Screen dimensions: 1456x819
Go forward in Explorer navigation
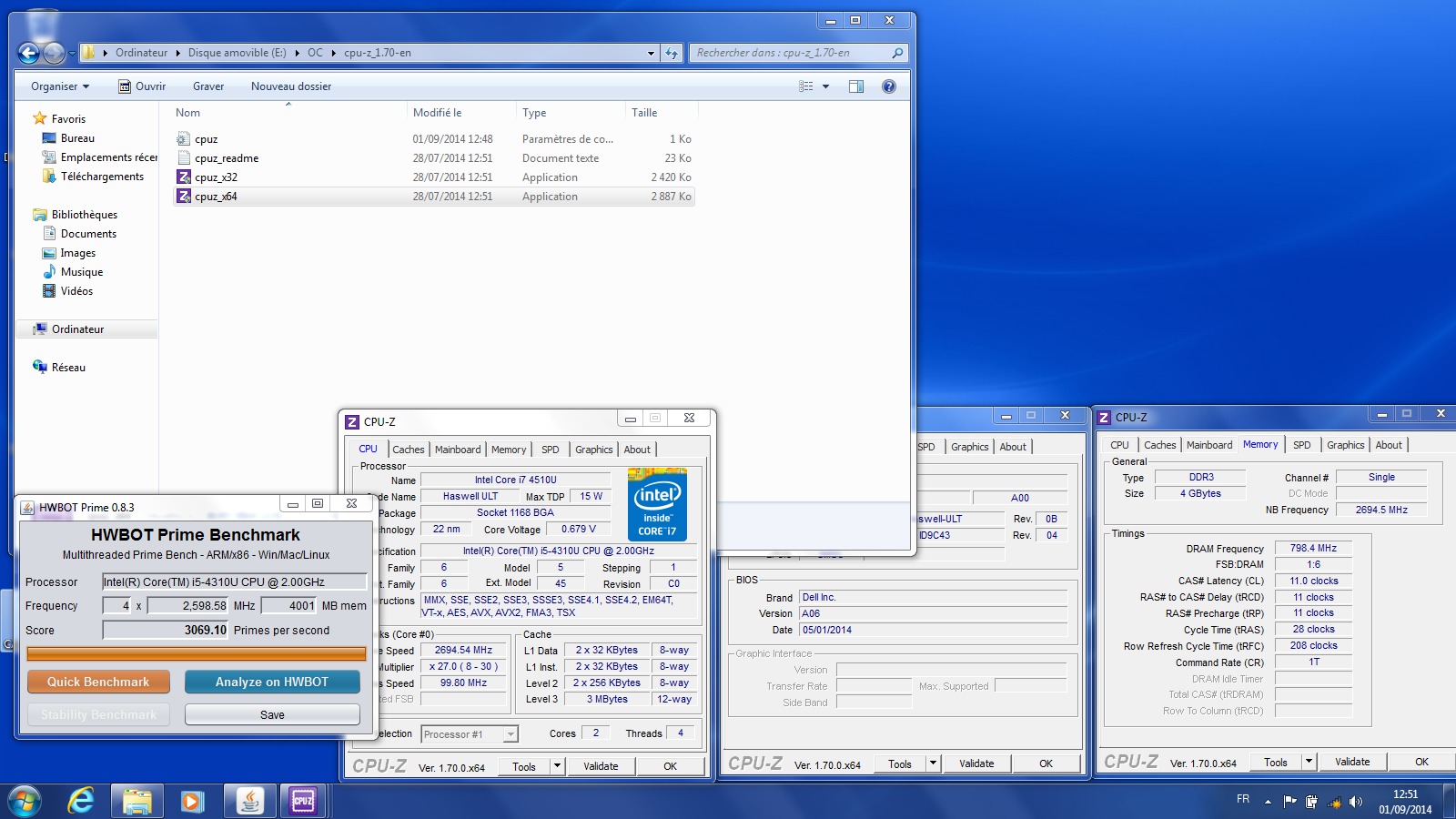pos(55,54)
